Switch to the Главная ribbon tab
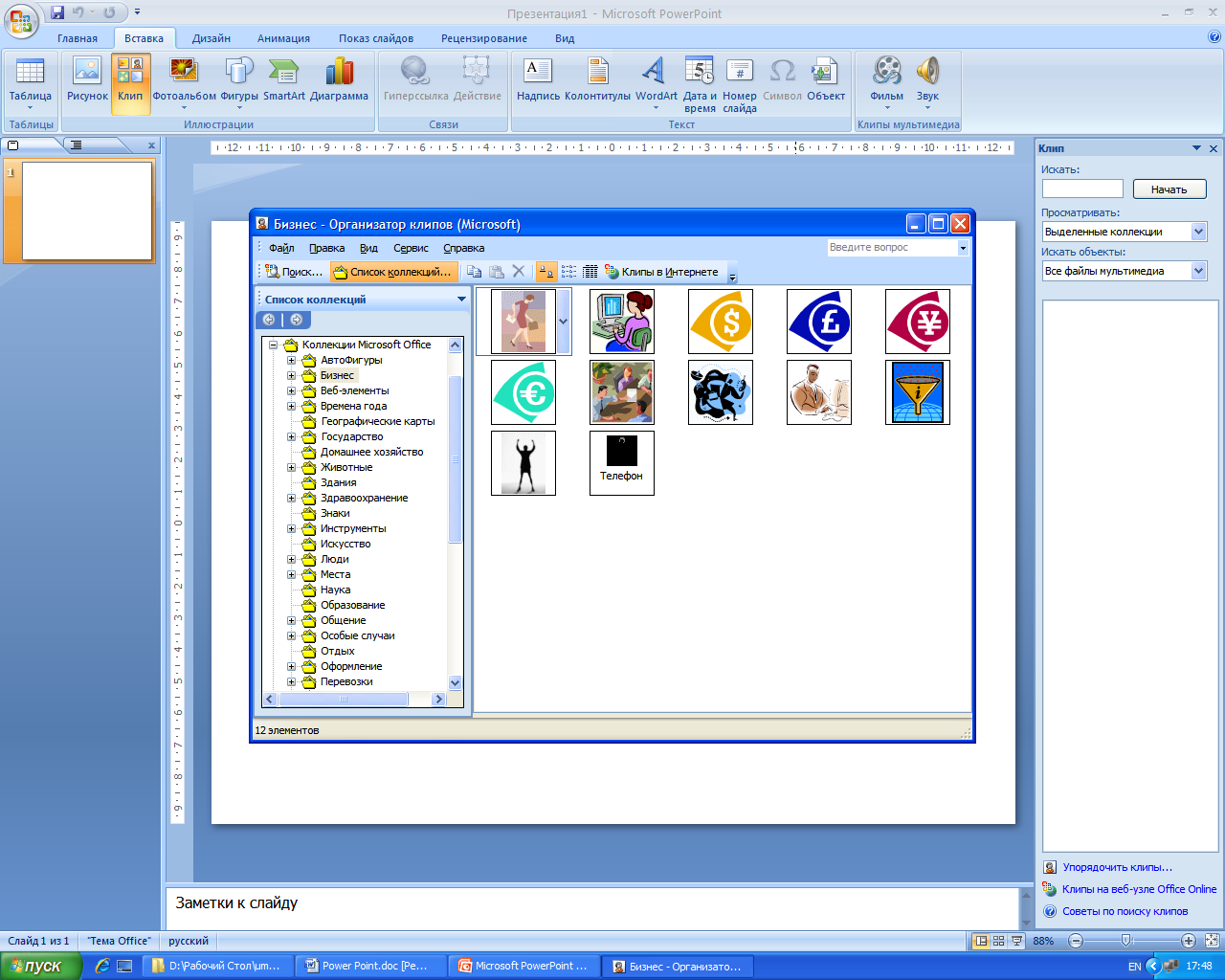1225x980 pixels. [x=78, y=38]
